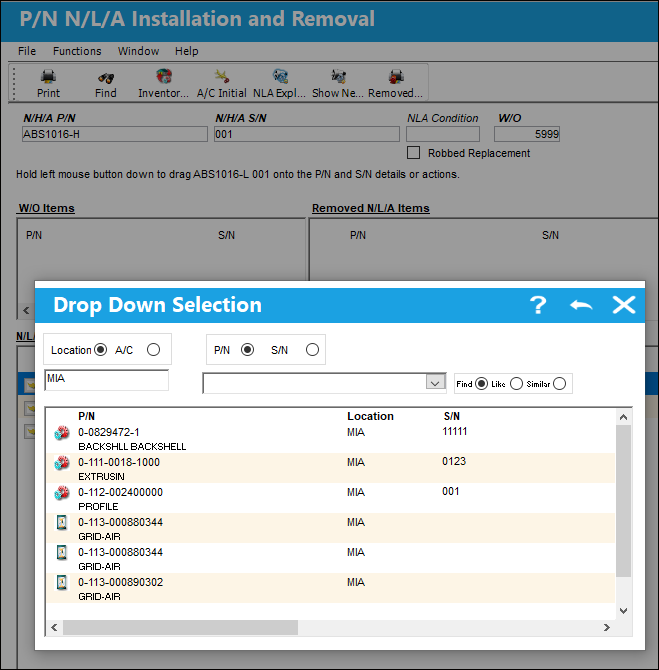Click the Show Next toolbar icon
This screenshot has width=659, height=670.
338,76
